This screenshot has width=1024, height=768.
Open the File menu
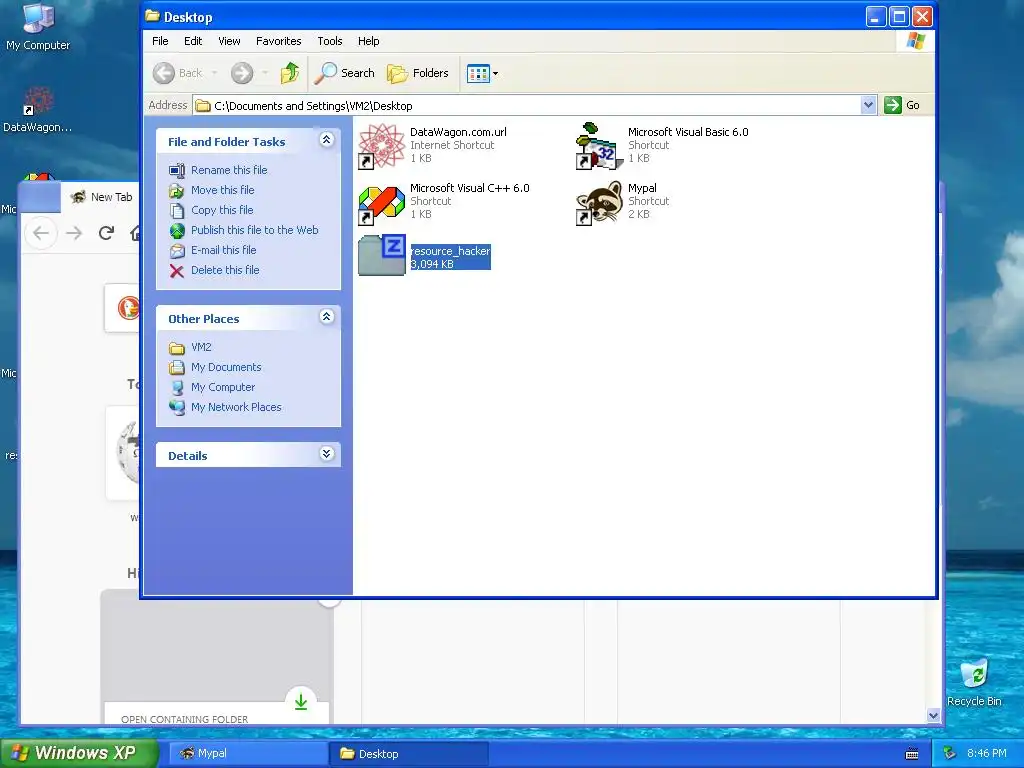click(160, 41)
